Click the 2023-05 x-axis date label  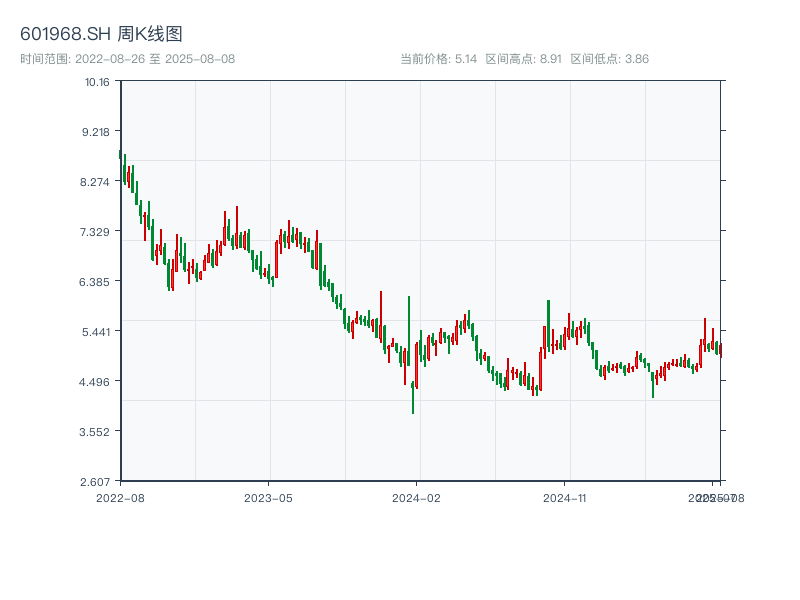click(268, 497)
